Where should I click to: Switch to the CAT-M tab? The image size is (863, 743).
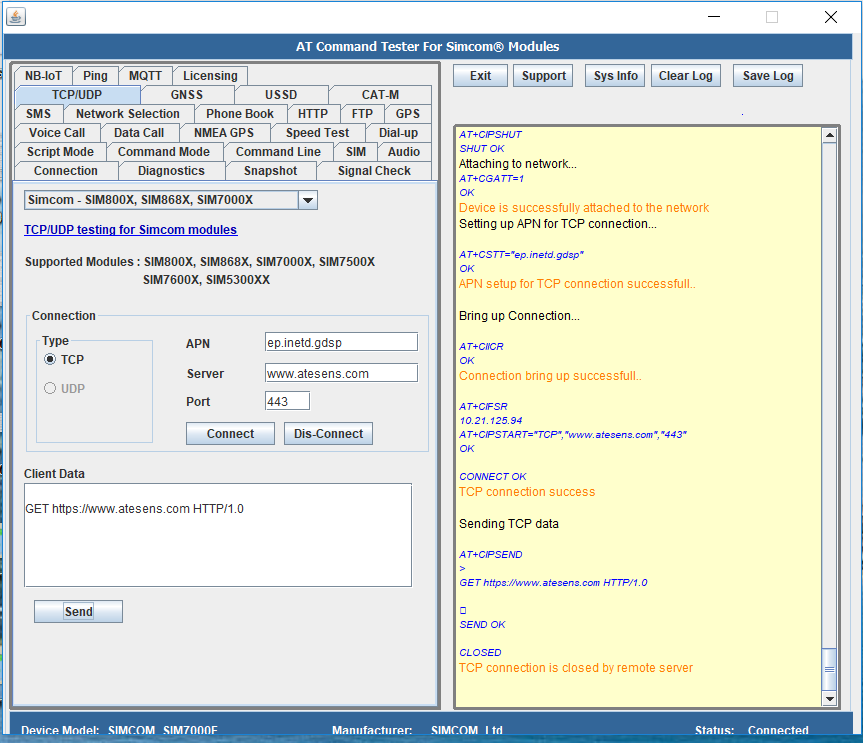pyautogui.click(x=380, y=95)
